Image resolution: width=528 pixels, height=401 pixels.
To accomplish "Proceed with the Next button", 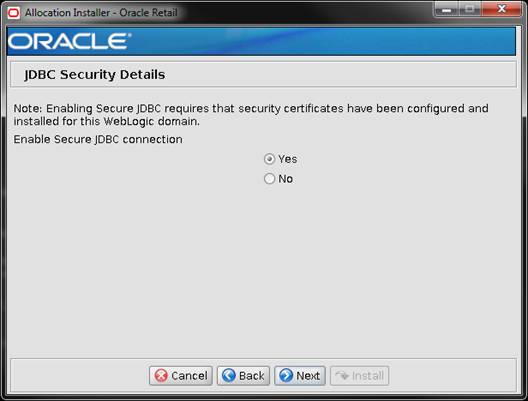I will [x=300, y=375].
